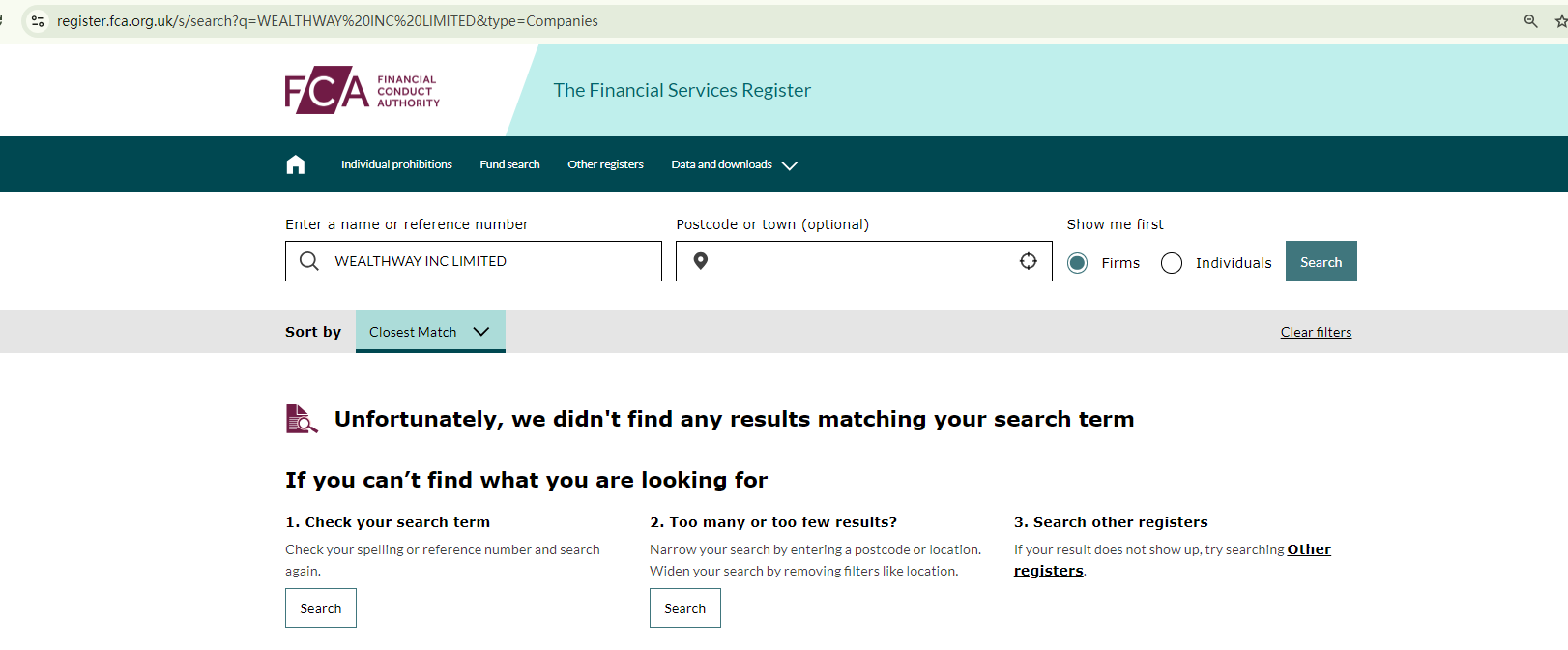The width and height of the screenshot is (1568, 650).
Task: Click Search button under Check your search term
Action: [x=321, y=608]
